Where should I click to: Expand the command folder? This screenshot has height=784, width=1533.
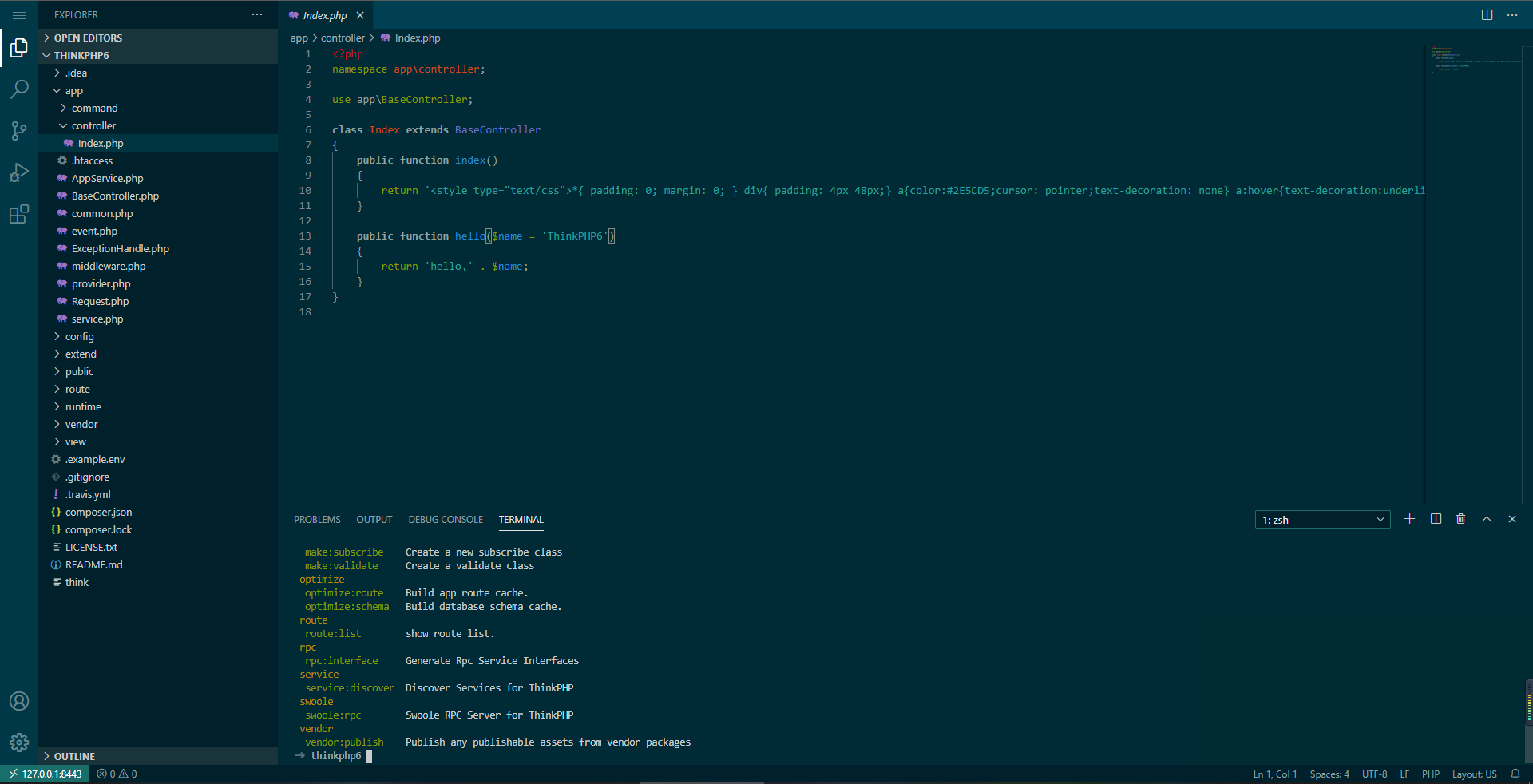pos(158,108)
